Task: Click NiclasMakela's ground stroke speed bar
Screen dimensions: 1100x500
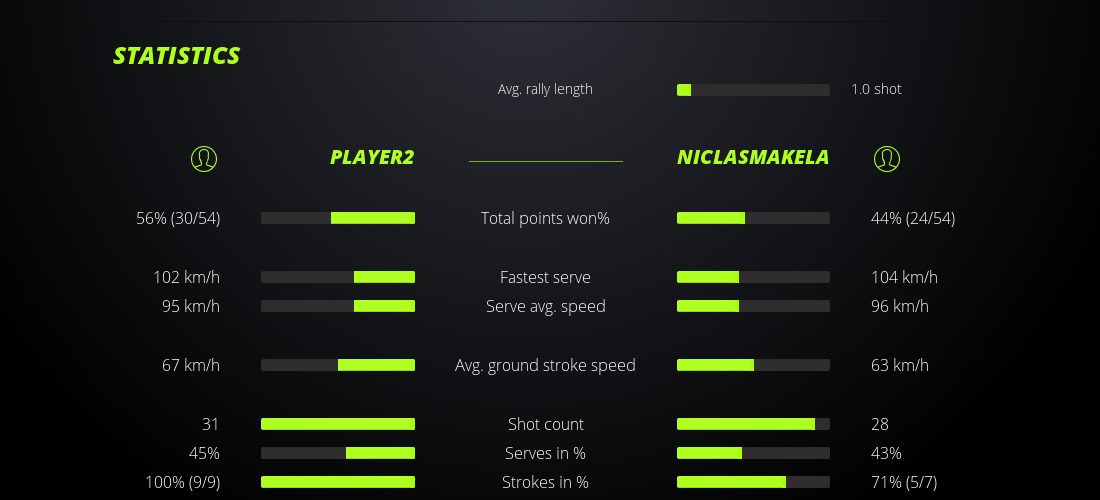Action: [753, 365]
